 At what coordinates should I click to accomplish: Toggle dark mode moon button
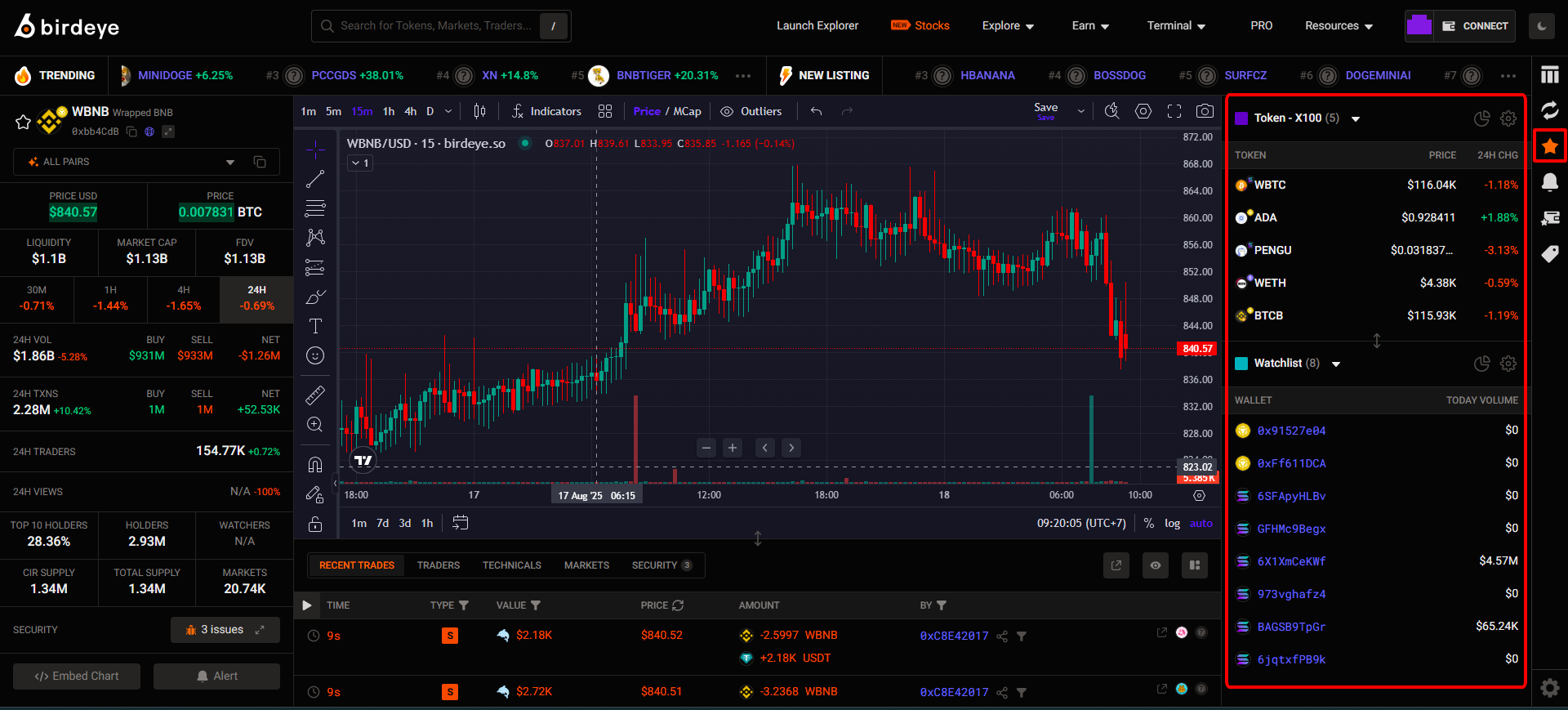tap(1542, 26)
